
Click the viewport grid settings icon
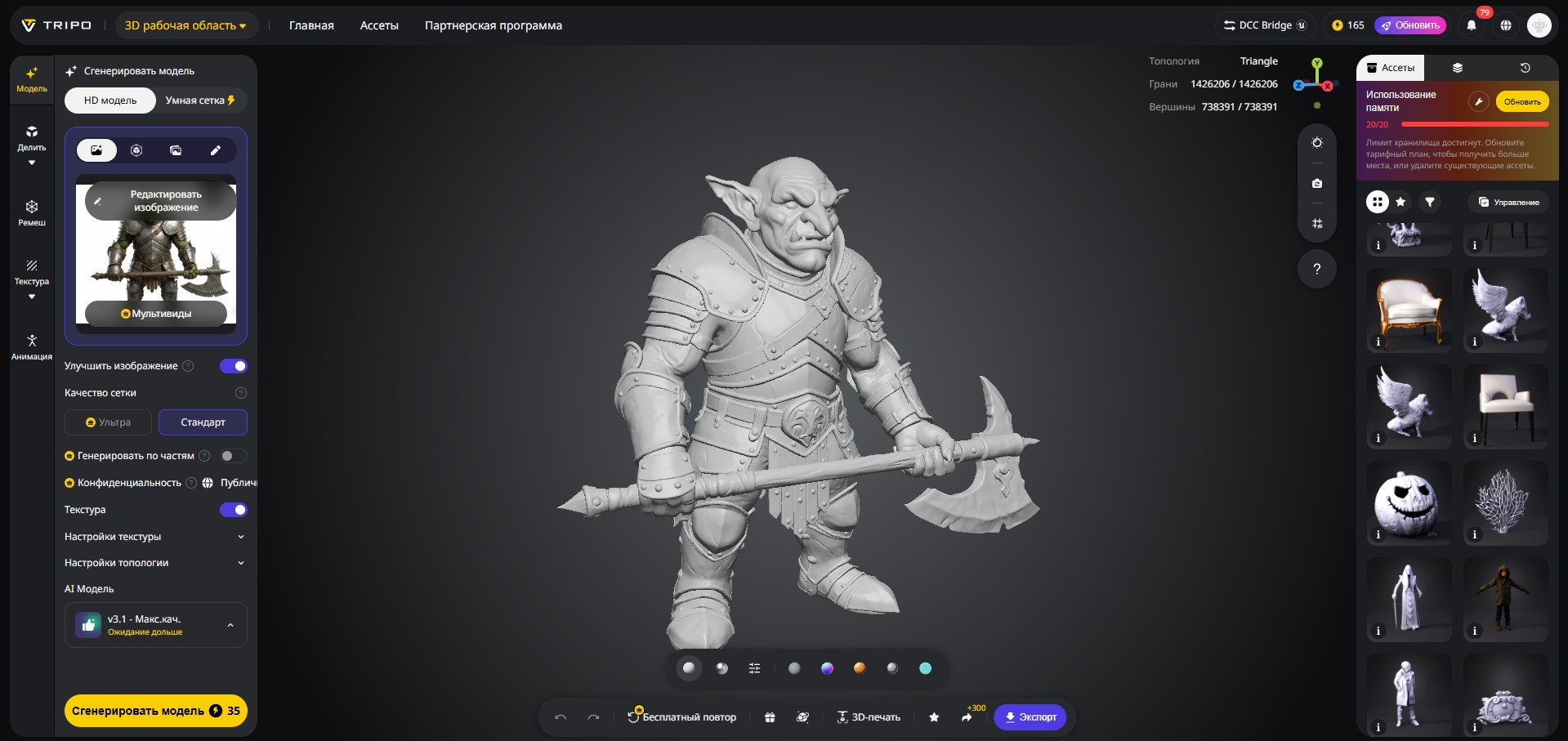(1317, 223)
